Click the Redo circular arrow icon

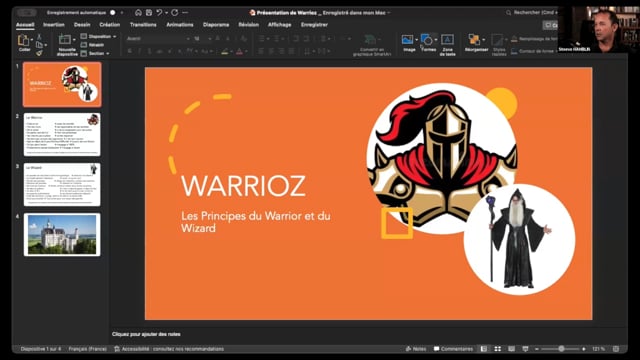(x=175, y=13)
